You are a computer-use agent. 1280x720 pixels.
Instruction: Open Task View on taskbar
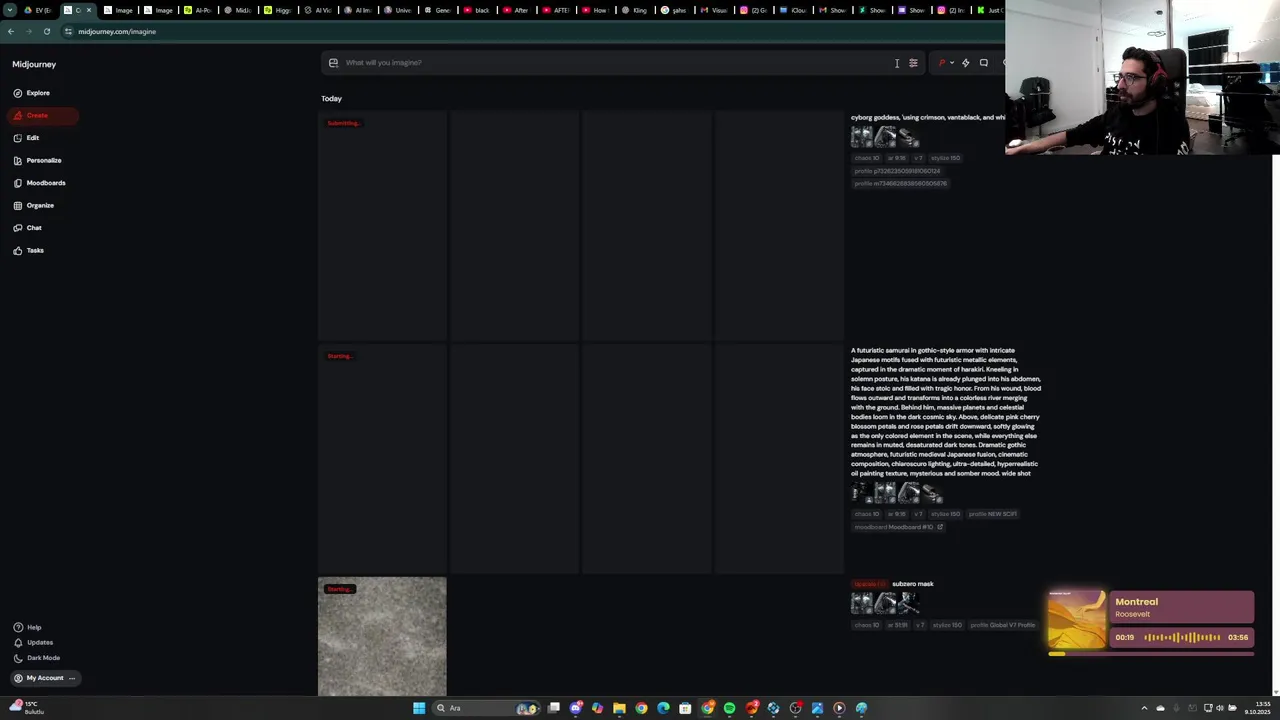tap(554, 708)
